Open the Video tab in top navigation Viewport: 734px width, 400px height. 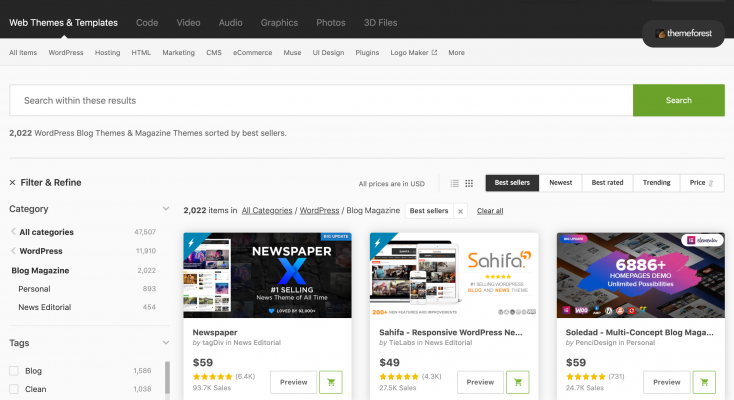pyautogui.click(x=188, y=22)
